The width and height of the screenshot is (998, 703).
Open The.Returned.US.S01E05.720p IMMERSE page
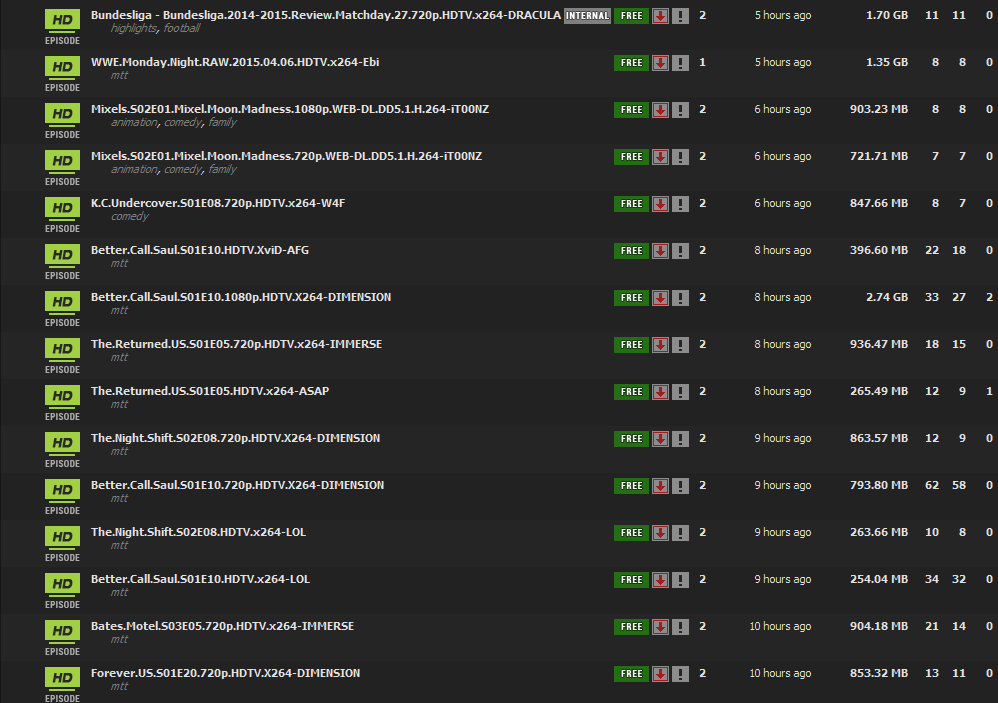[237, 345]
